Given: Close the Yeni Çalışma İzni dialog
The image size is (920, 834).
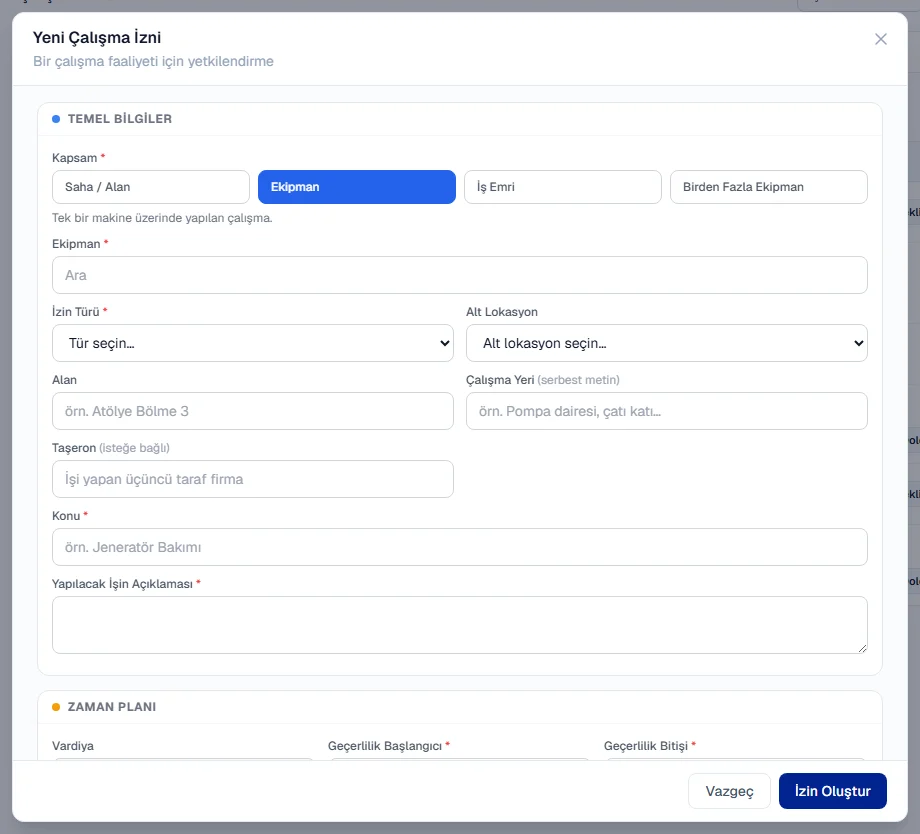Looking at the screenshot, I should pos(880,39).
